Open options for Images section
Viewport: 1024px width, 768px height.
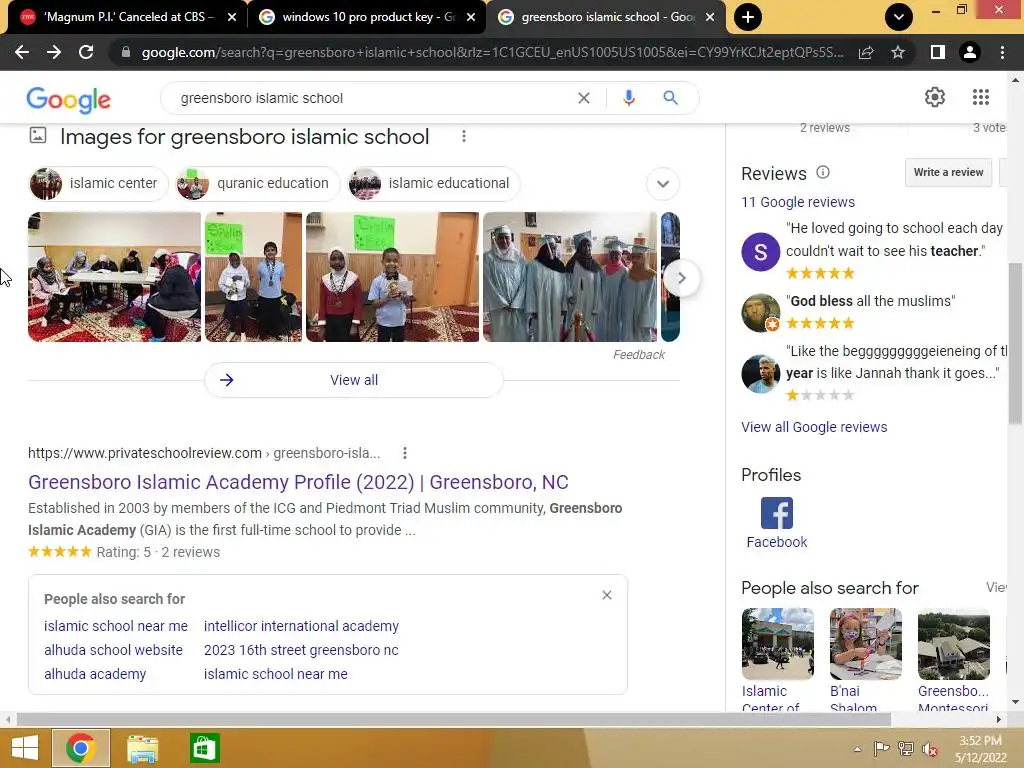coord(464,136)
